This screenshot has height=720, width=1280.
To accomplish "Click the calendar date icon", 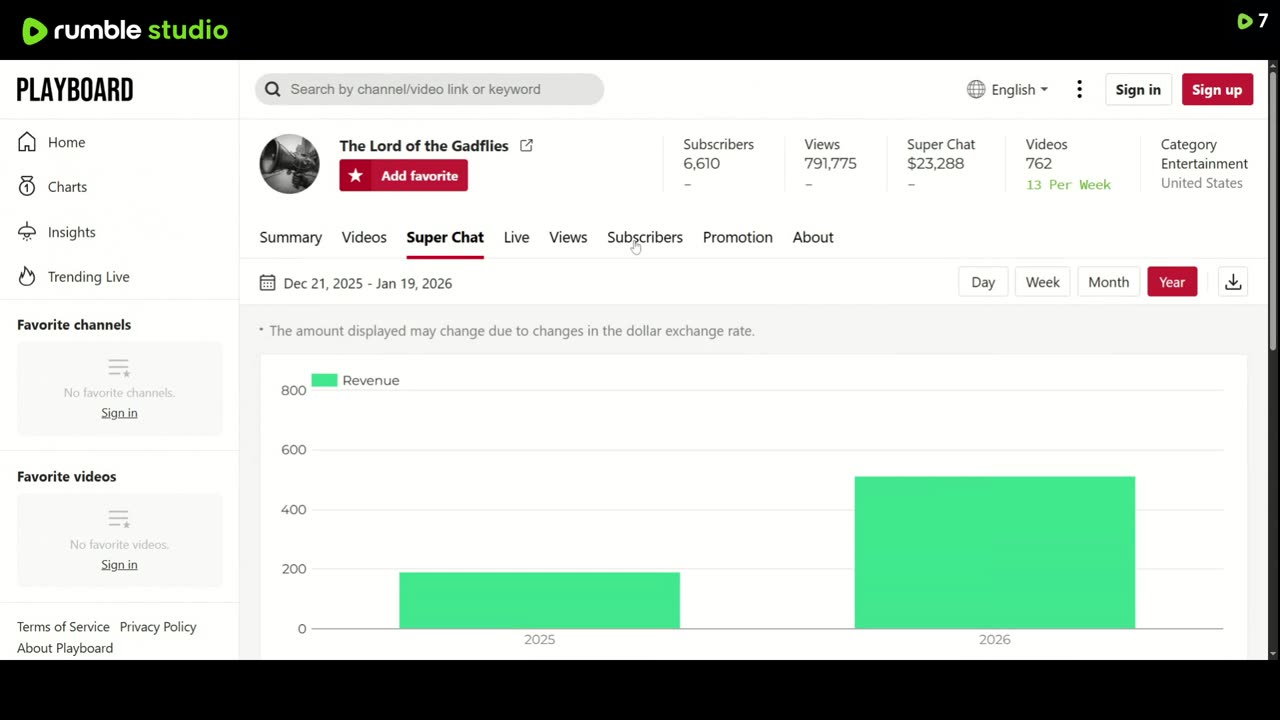I will (267, 283).
